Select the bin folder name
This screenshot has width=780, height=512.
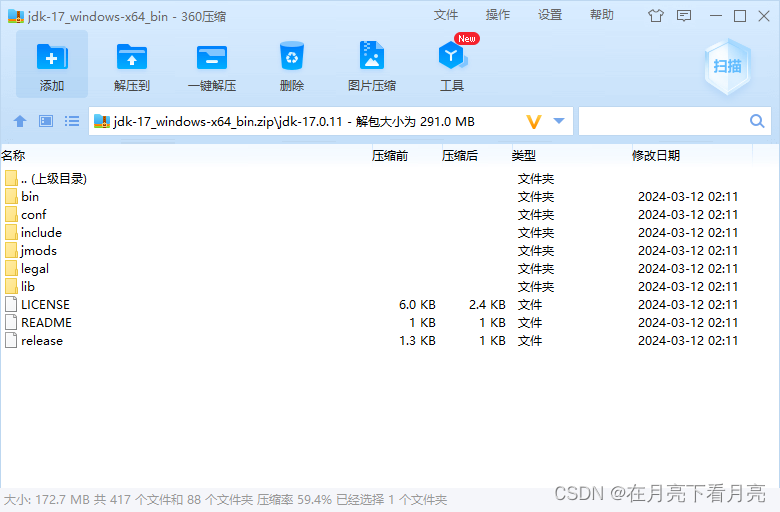[x=30, y=197]
